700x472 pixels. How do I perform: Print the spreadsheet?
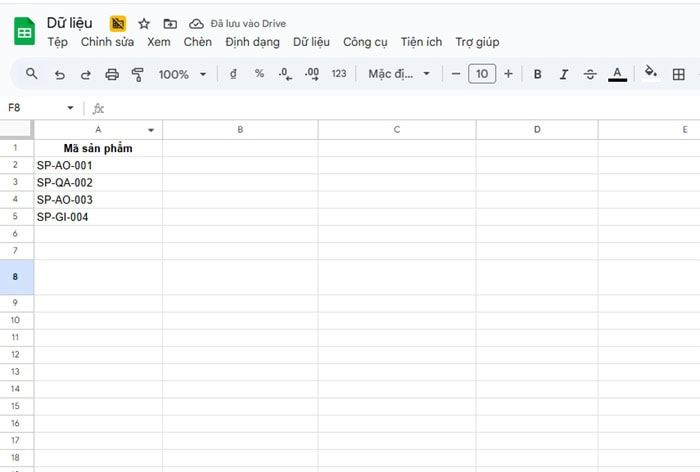pos(112,74)
